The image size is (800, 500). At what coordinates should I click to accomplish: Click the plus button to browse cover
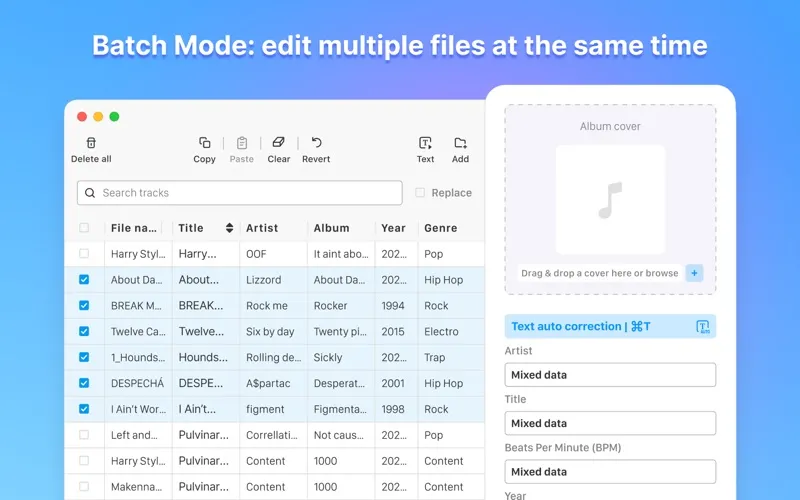[x=694, y=273]
